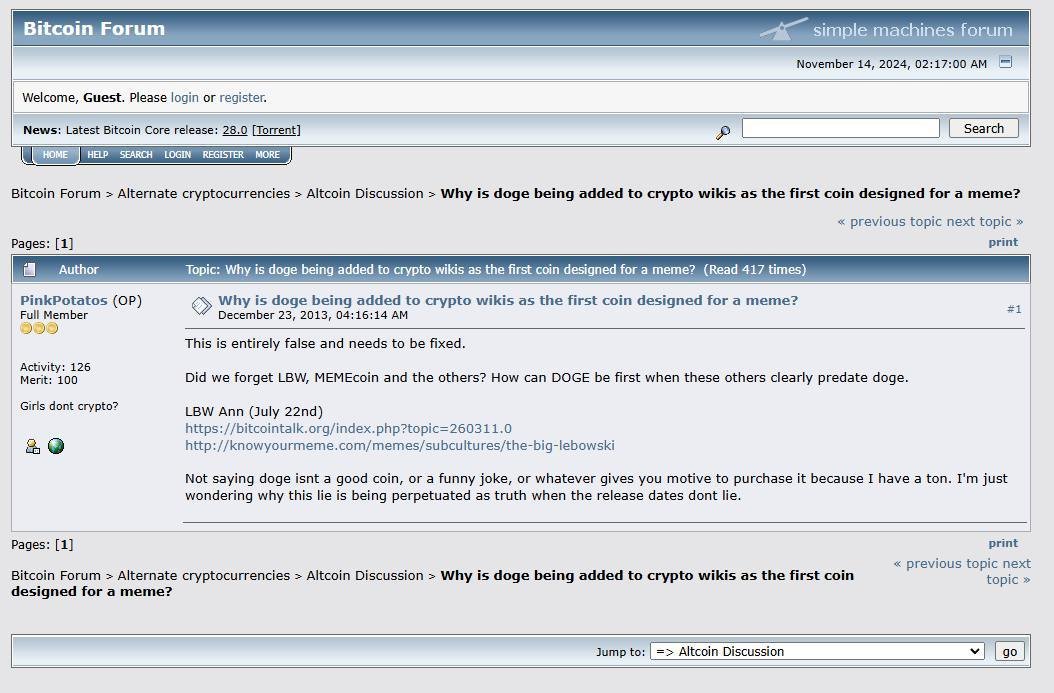Open the MORE menu item
Viewport: 1054px width, 693px height.
267,155
